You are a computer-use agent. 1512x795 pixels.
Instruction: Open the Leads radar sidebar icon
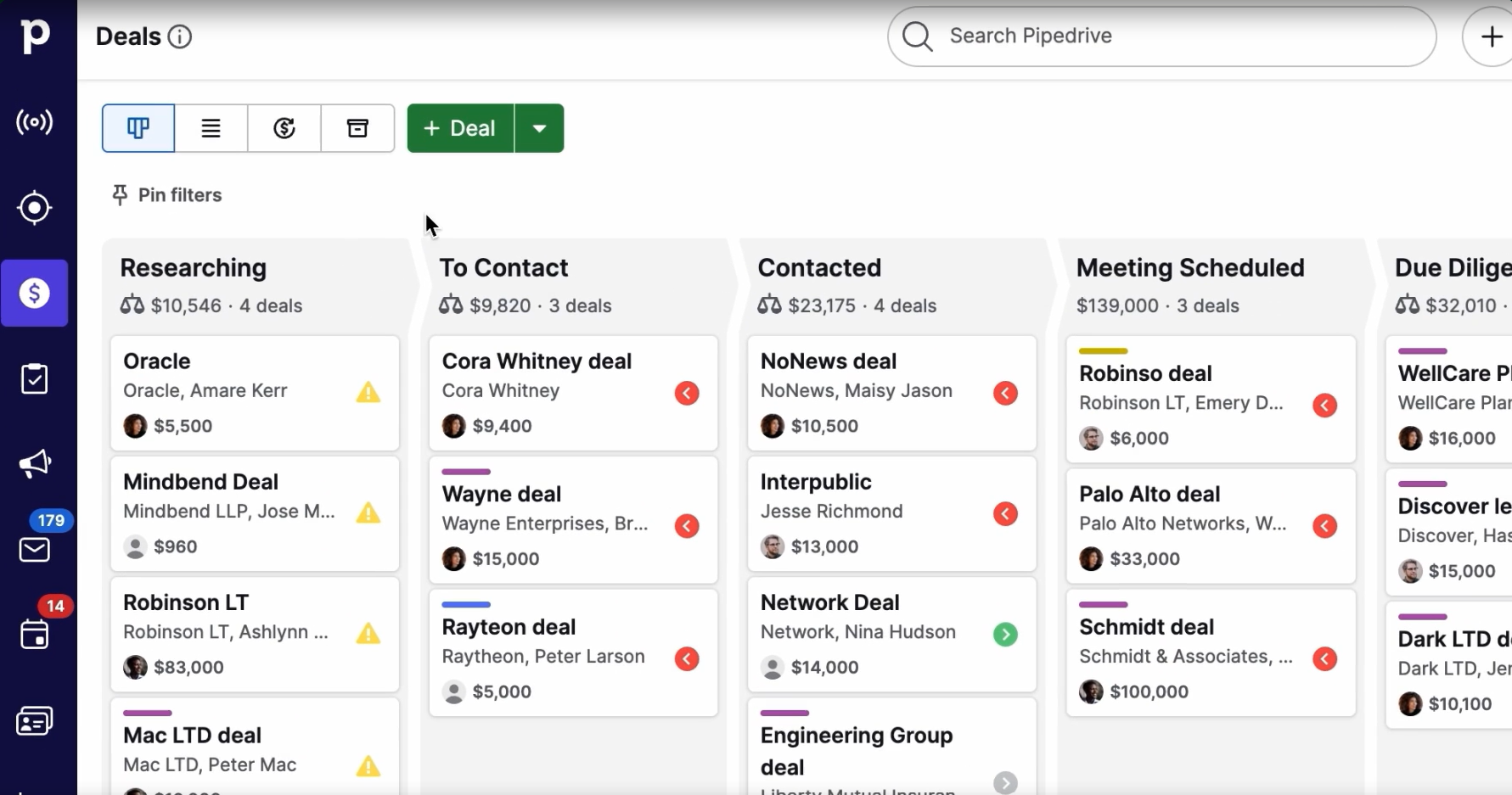[x=35, y=122]
